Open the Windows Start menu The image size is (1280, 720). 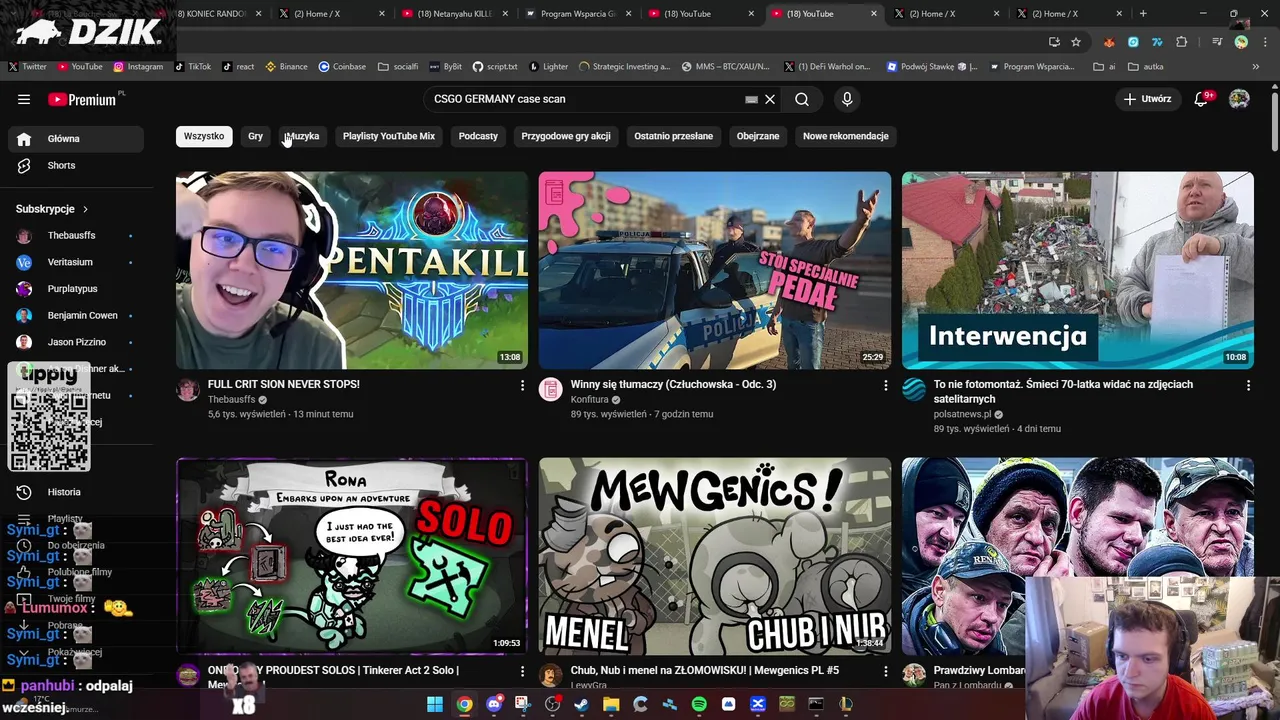pyautogui.click(x=435, y=704)
